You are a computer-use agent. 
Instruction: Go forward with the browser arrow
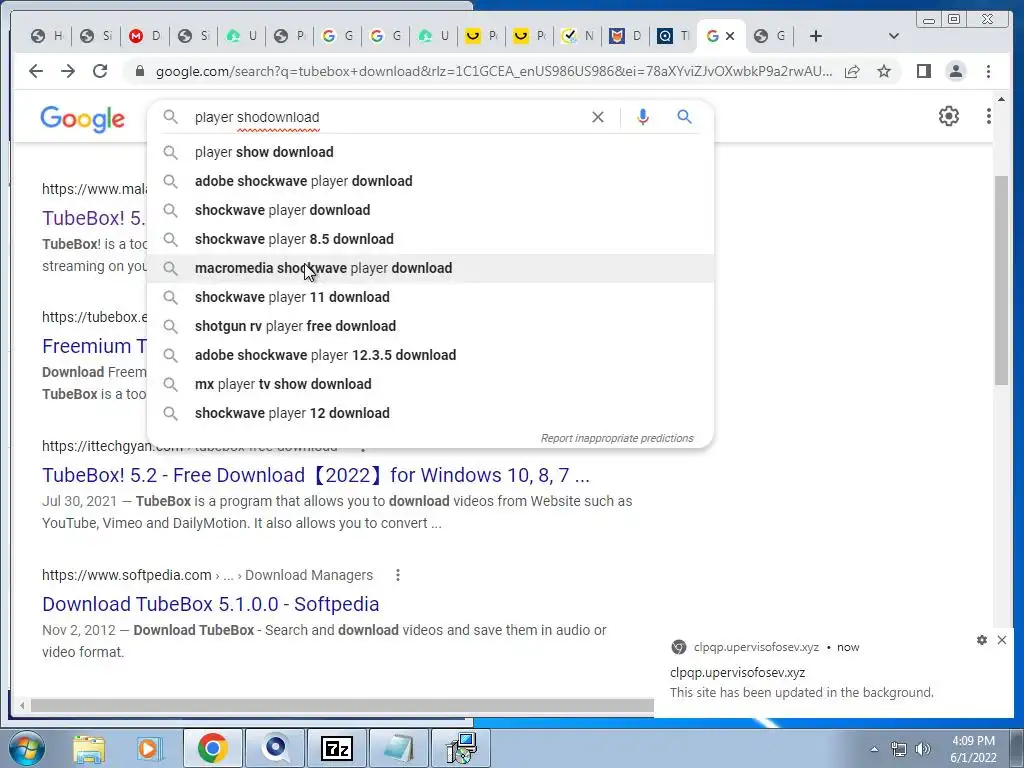68,71
